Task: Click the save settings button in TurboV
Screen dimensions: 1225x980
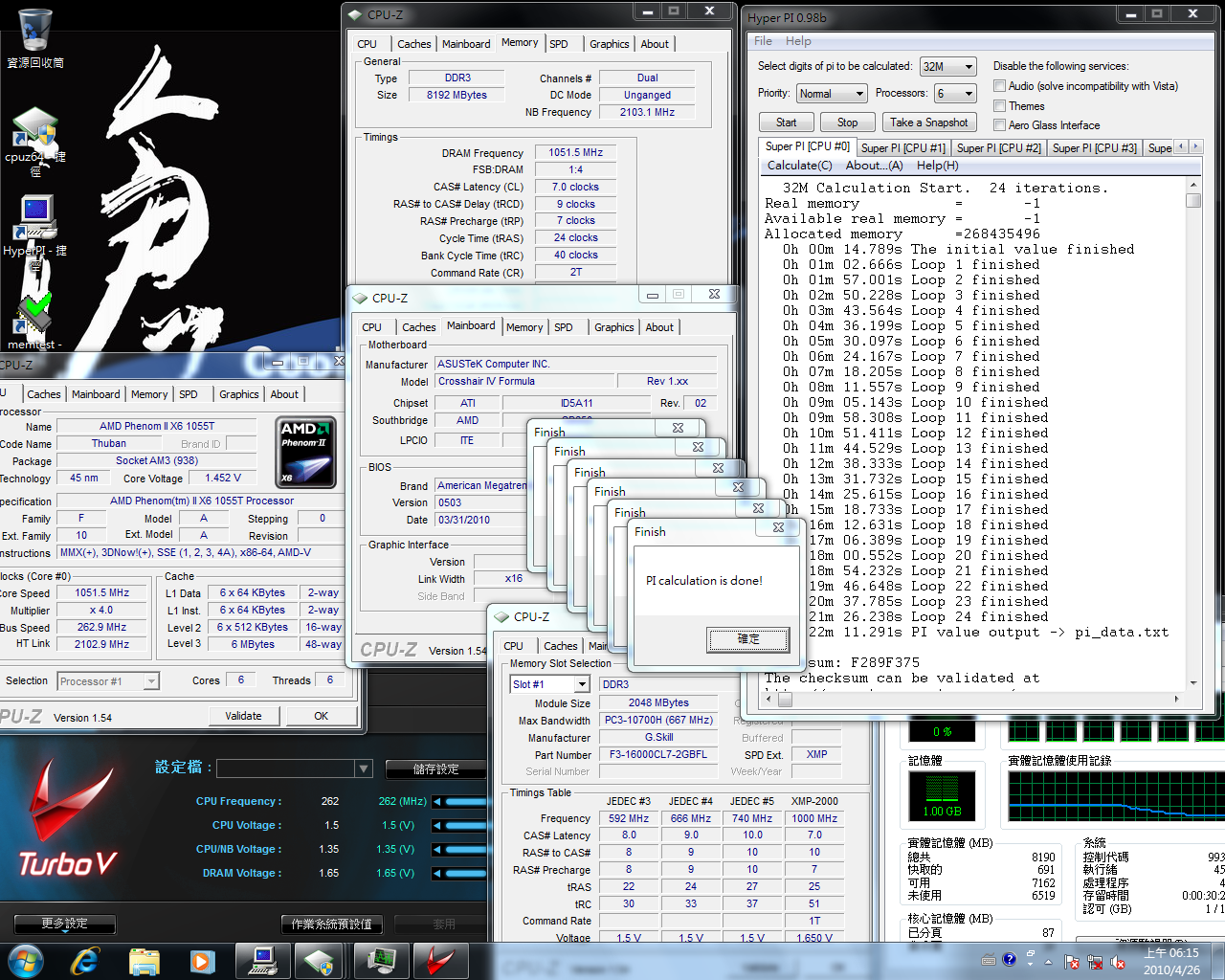Action: [x=435, y=768]
